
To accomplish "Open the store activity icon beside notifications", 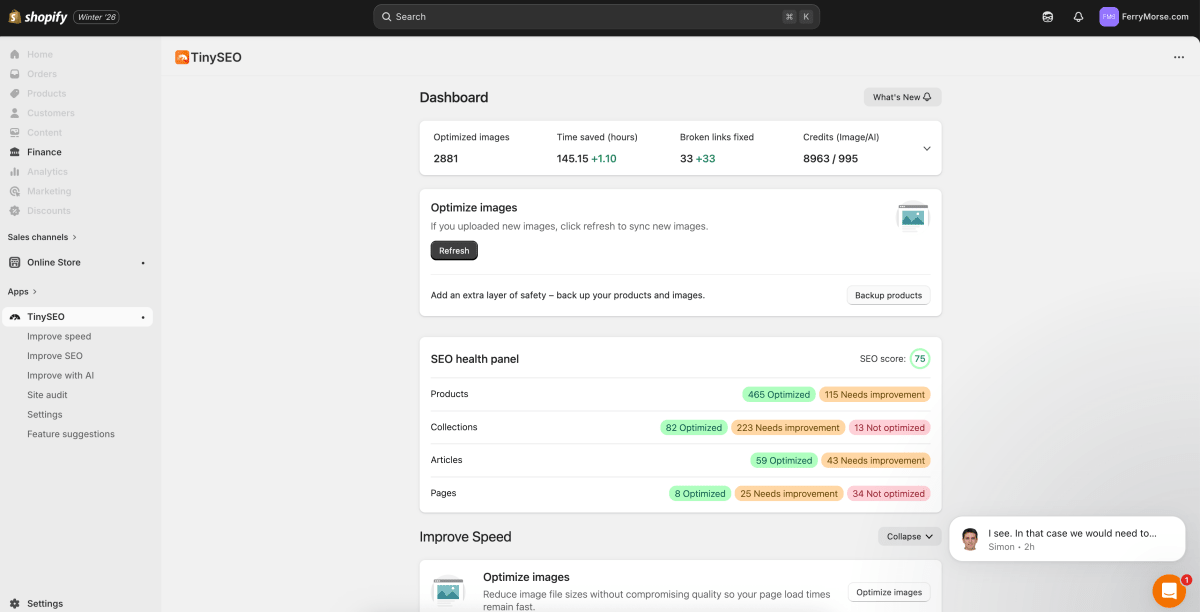I will tap(1048, 17).
